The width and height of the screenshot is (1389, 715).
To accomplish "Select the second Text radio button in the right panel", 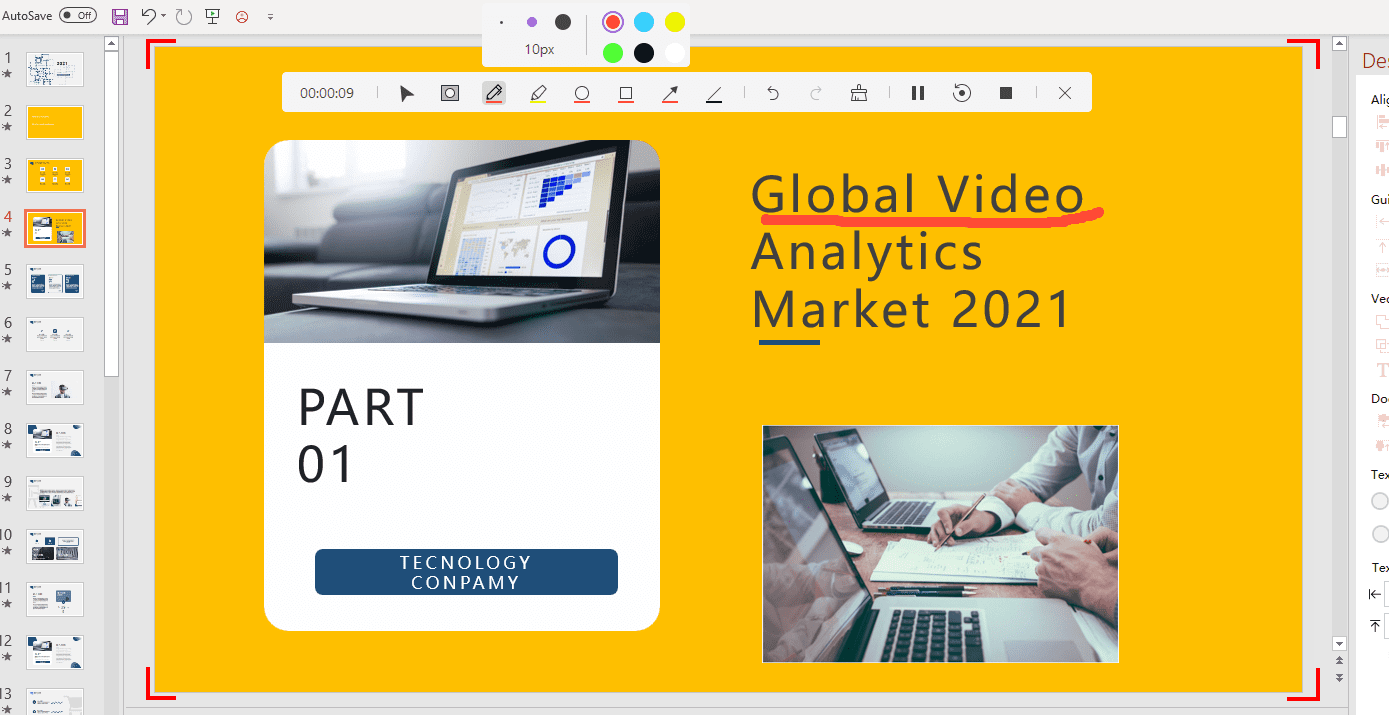I will coord(1380,534).
